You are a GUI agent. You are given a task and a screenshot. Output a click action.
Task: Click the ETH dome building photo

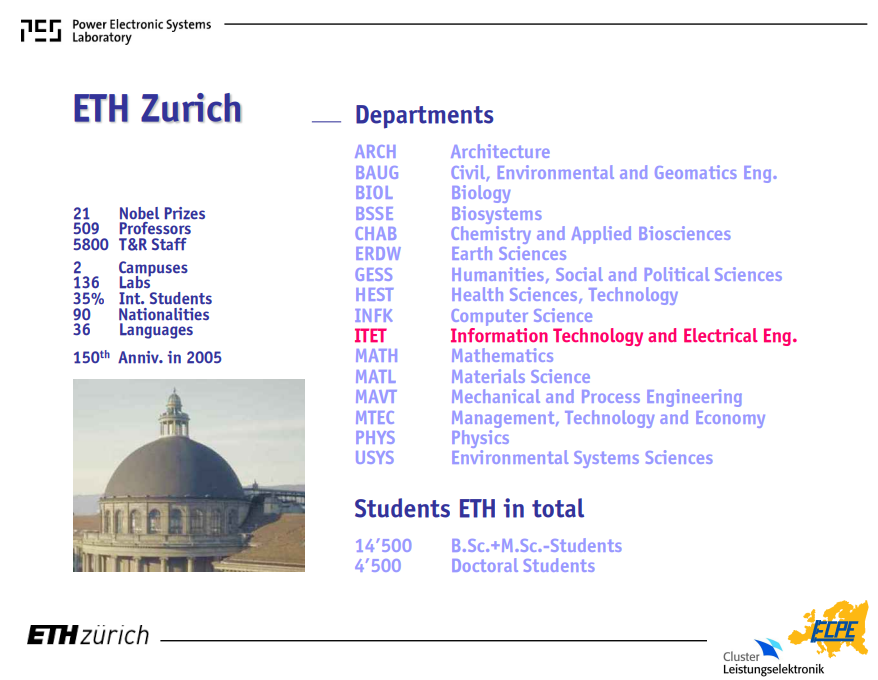[x=189, y=475]
